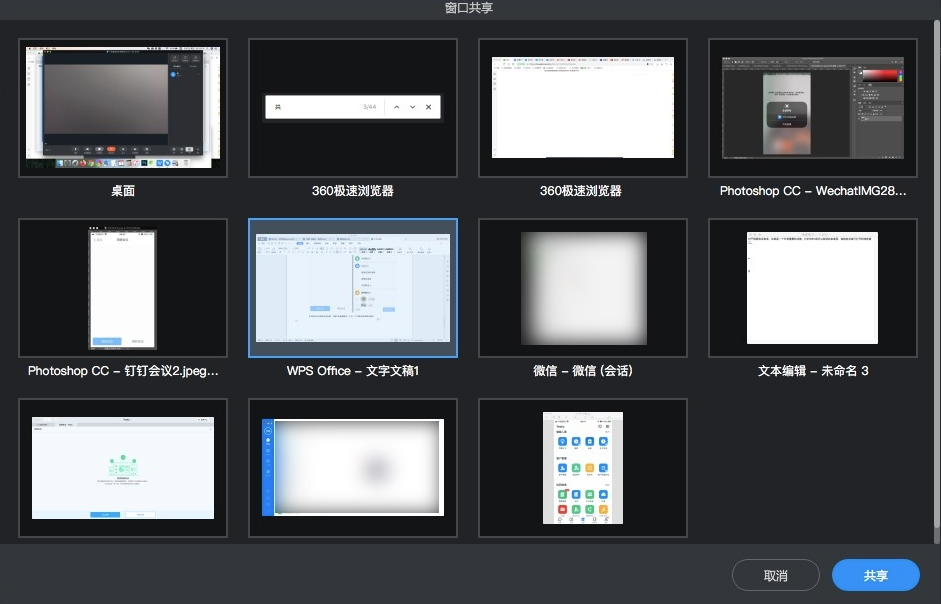Click the blue 共享 share button
Screen dimensions: 941x604
[876, 575]
